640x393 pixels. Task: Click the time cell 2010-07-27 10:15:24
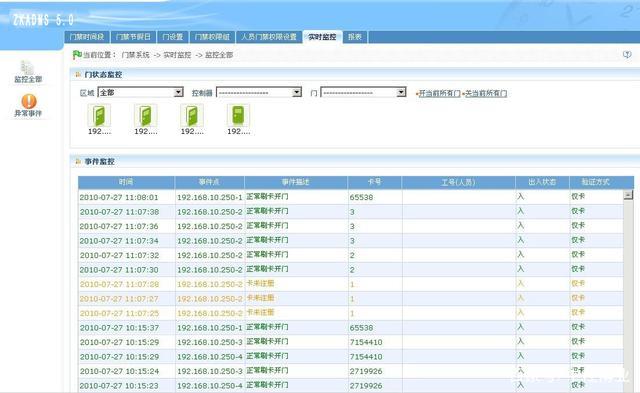coord(119,371)
